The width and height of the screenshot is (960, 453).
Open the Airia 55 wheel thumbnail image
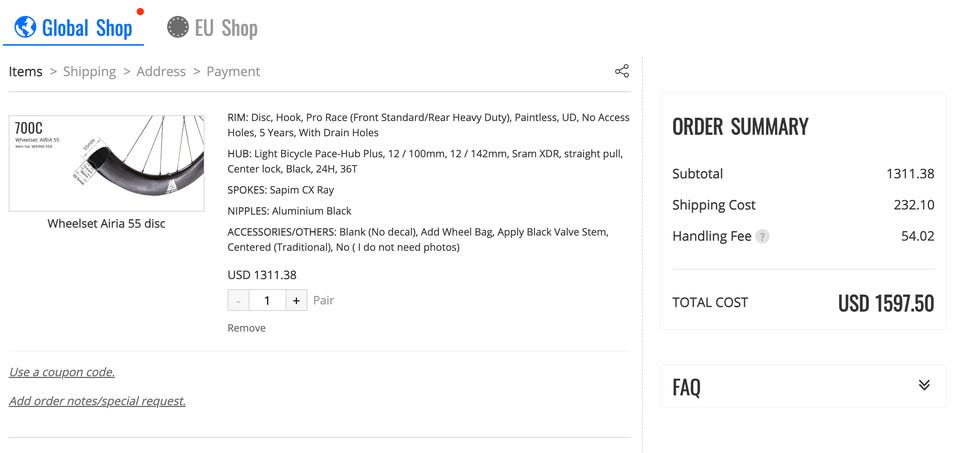click(107, 163)
